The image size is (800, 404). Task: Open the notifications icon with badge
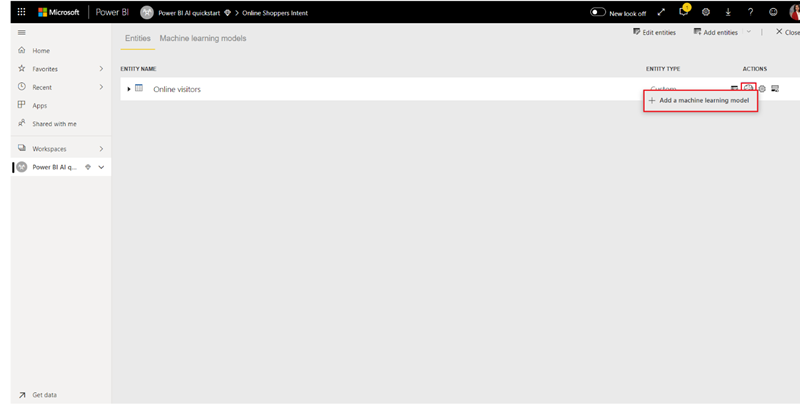pyautogui.click(x=684, y=12)
